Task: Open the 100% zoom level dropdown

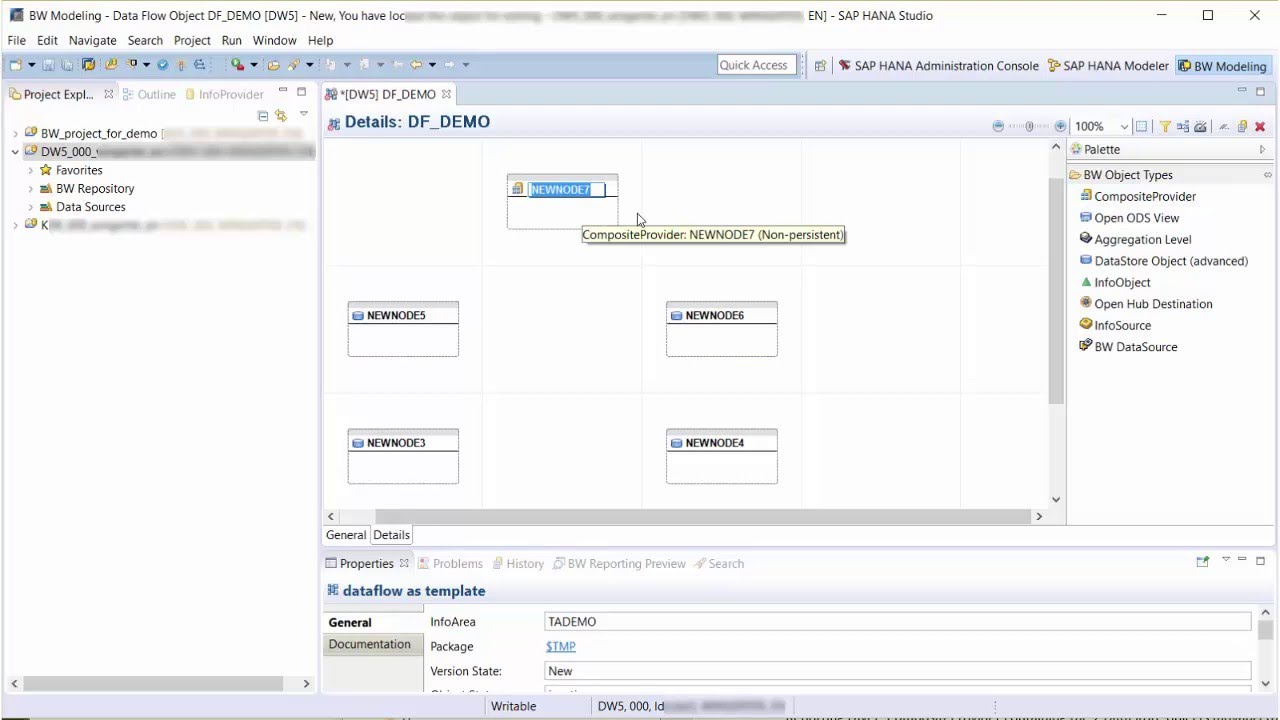Action: 1124,127
